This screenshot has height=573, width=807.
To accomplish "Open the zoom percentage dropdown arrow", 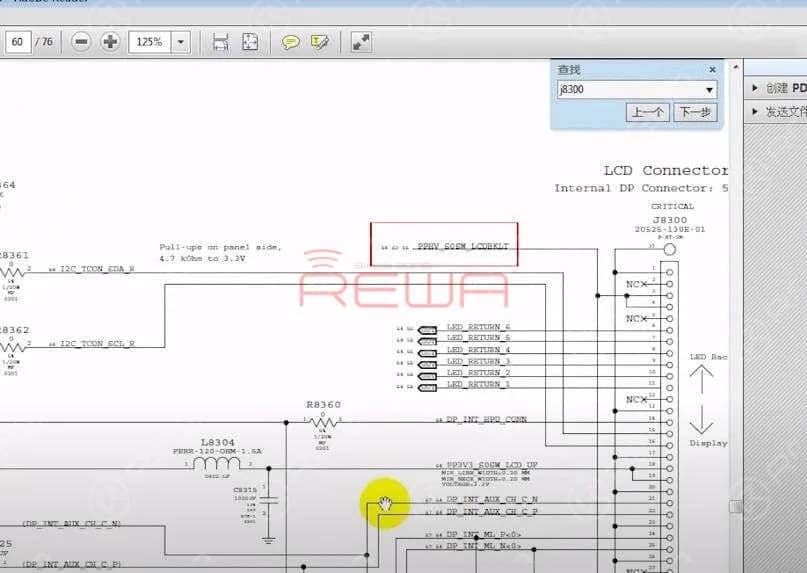I will point(181,42).
